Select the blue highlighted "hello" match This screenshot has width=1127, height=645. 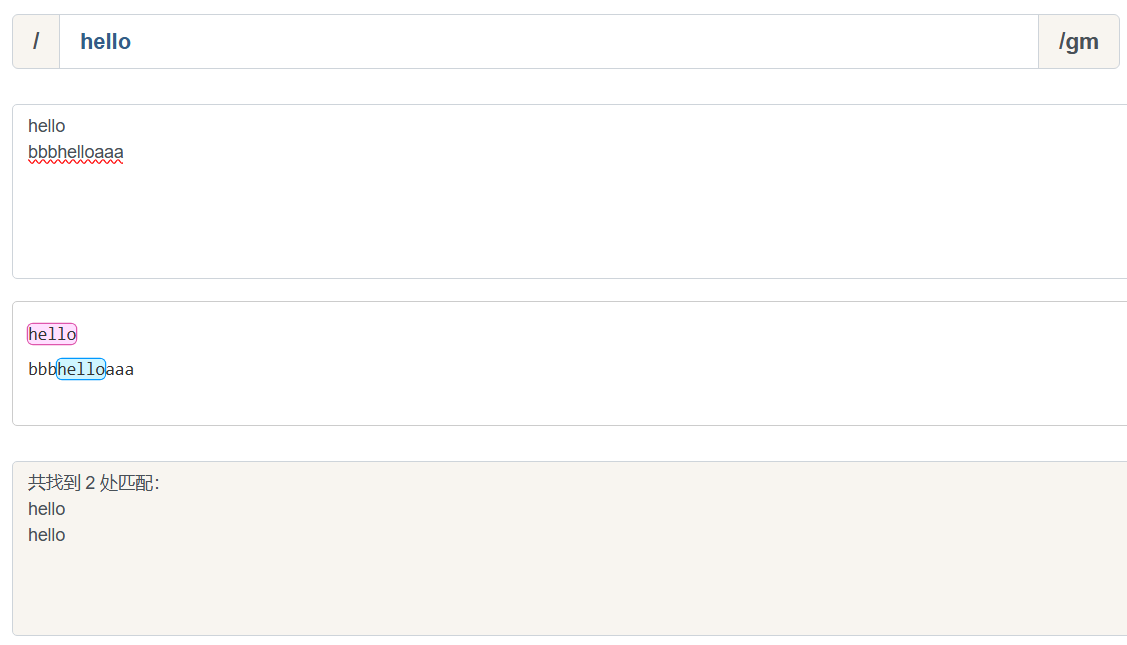tap(81, 369)
